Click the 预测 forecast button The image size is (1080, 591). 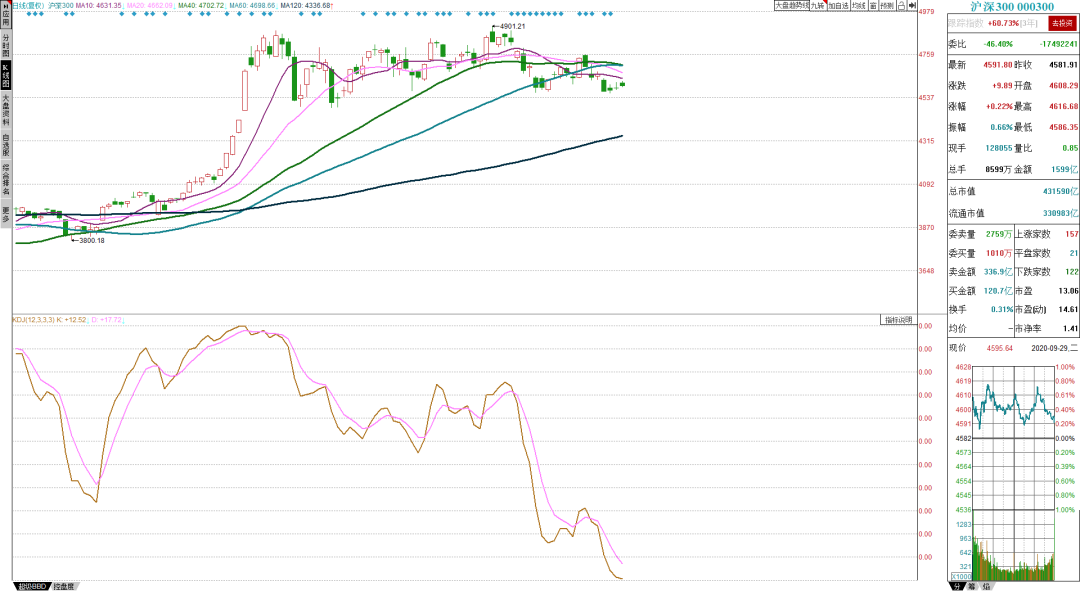886,6
